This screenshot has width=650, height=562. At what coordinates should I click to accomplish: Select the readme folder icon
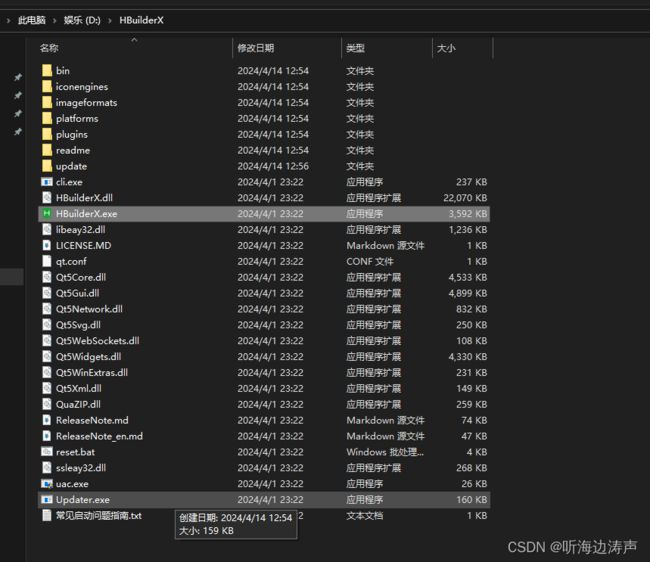[x=47, y=150]
